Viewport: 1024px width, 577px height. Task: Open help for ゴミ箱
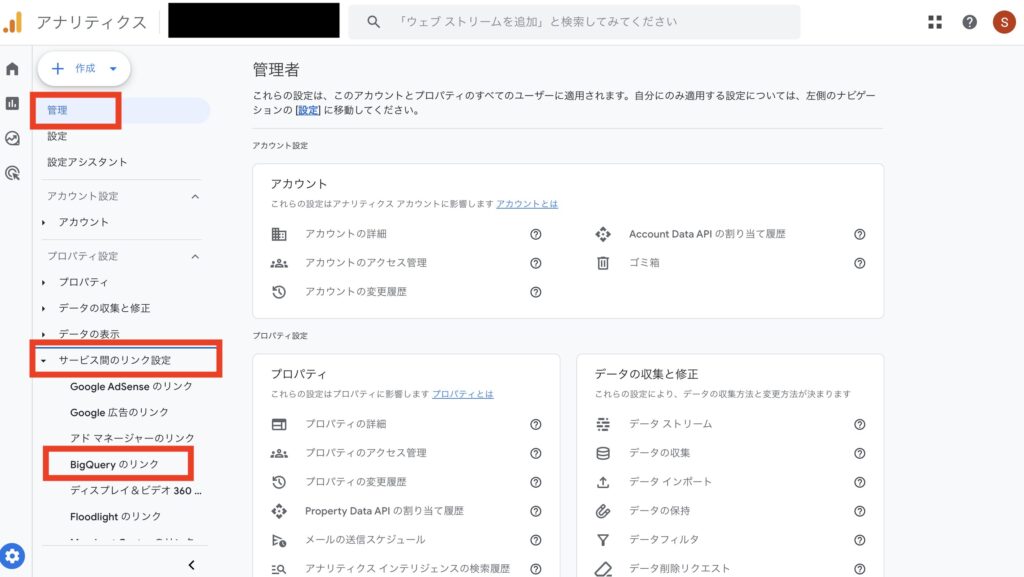[x=859, y=263]
